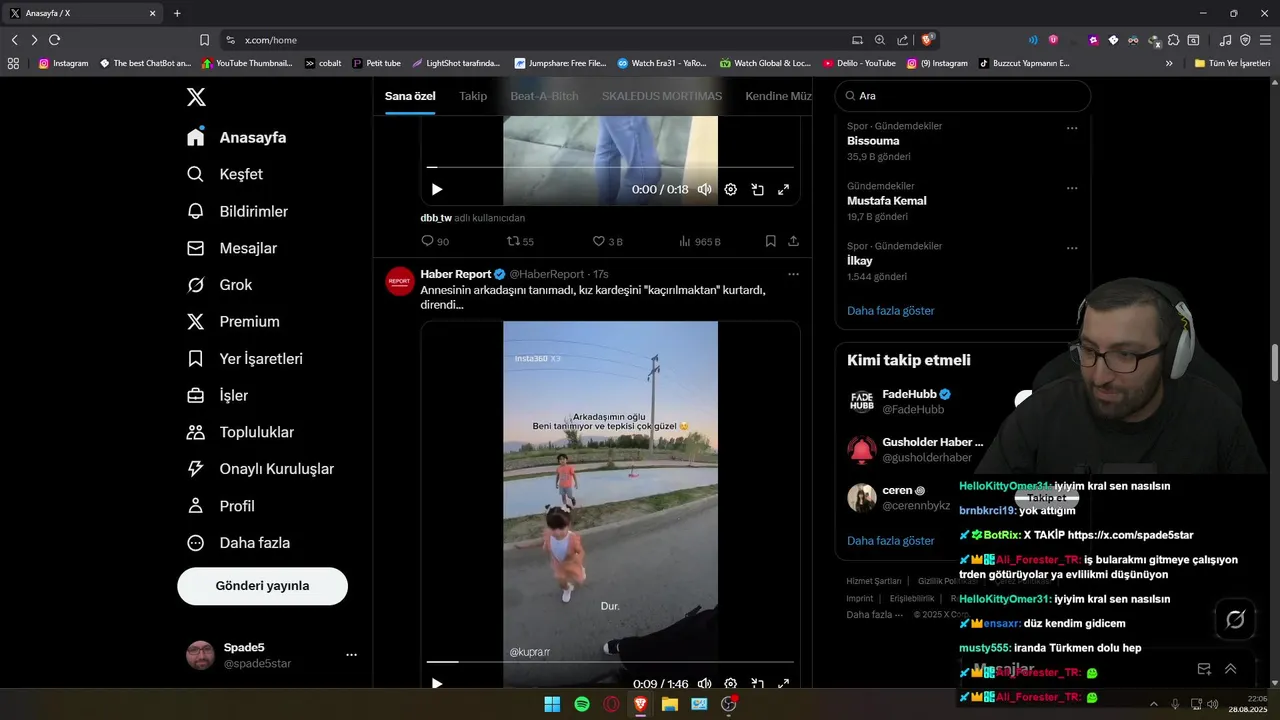1280x720 pixels.
Task: Click Daha fazla göster under Kimi takip etmeli
Action: pos(891,541)
